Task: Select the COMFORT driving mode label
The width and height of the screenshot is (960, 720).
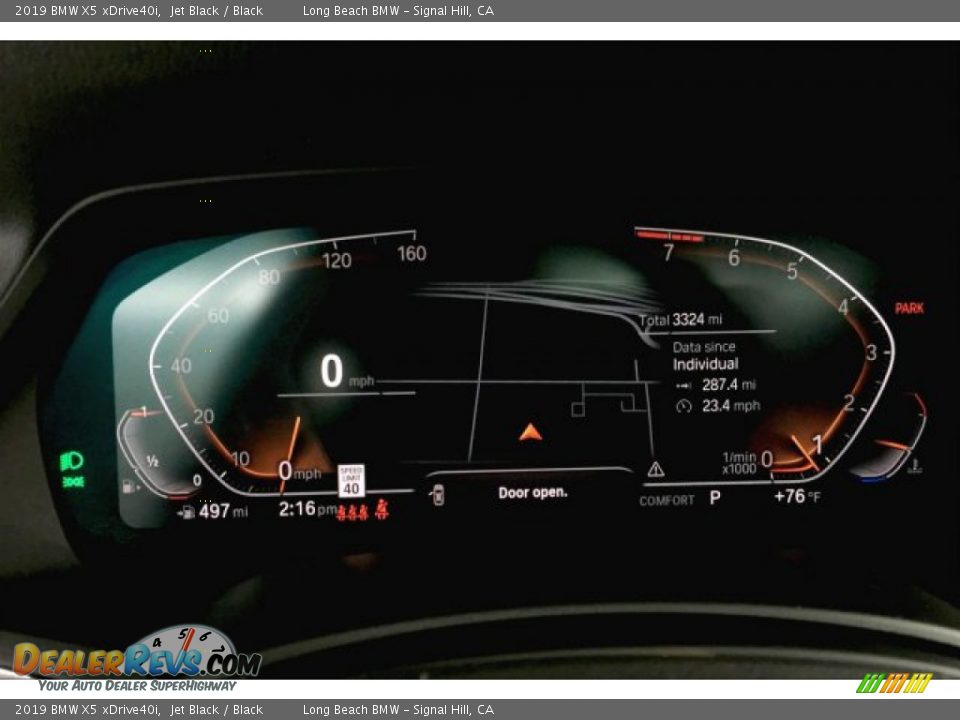Action: point(667,500)
